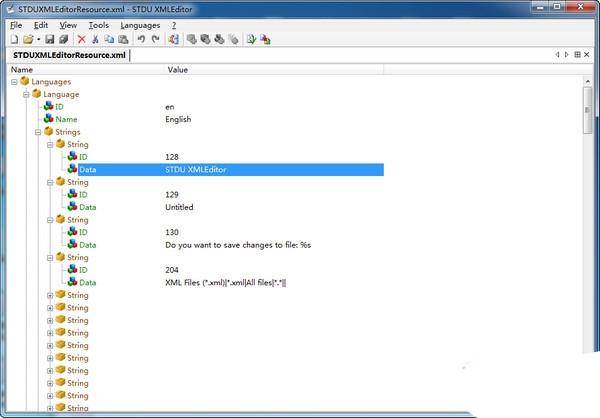Open the File menu
Viewport: 600px width, 418px height.
[x=16, y=25]
